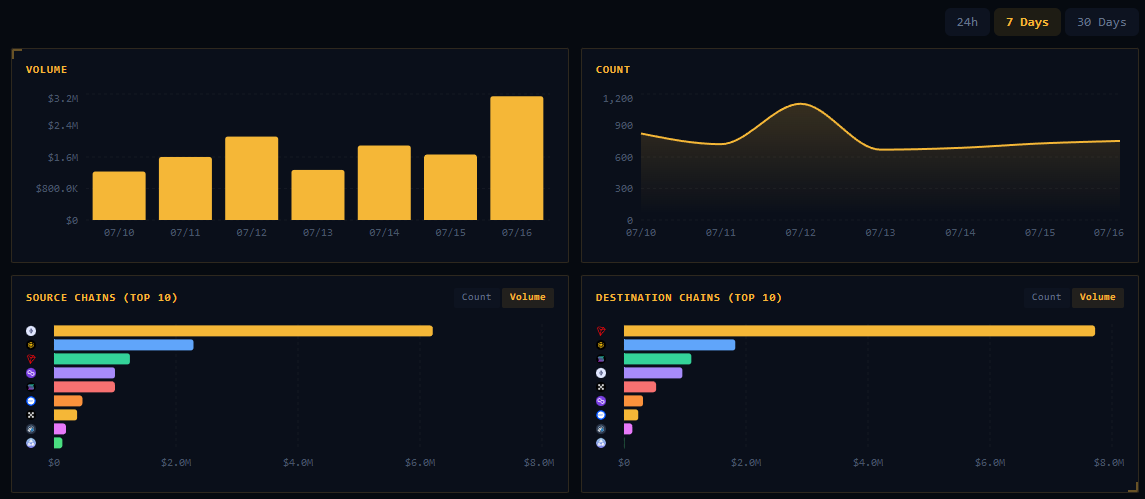Click the dark gray-blue chain icon in Destination Chains

pos(601,429)
